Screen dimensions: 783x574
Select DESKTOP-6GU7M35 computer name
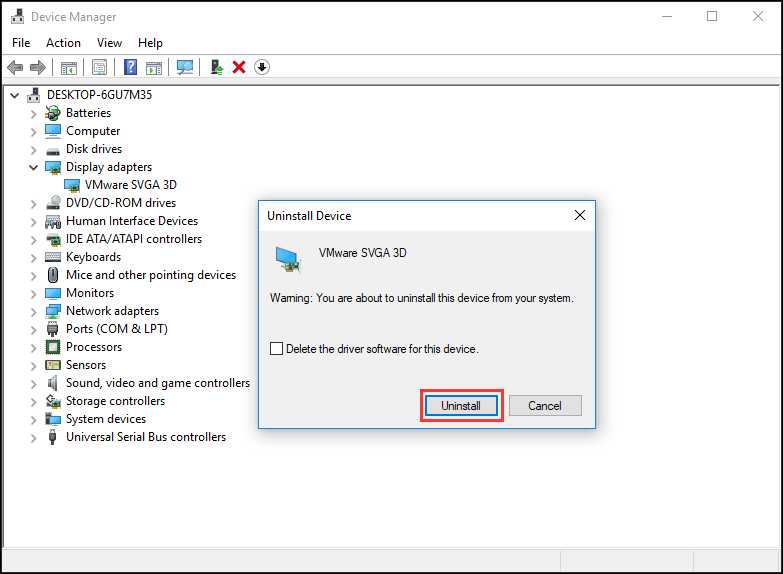(x=99, y=95)
